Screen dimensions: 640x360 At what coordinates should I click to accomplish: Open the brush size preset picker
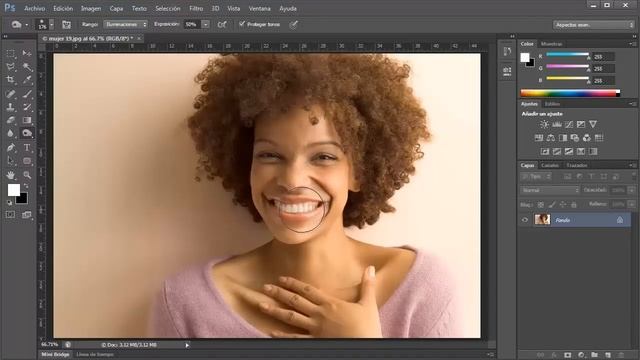(x=51, y=24)
